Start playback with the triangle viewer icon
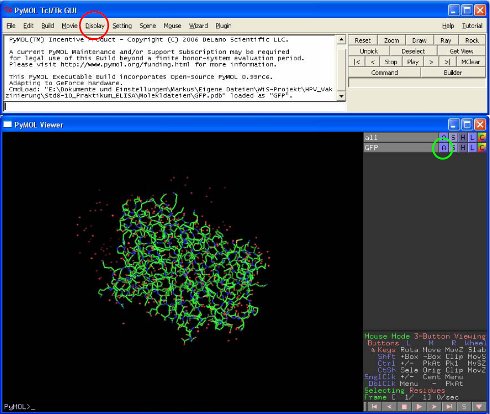 pyautogui.click(x=419, y=407)
